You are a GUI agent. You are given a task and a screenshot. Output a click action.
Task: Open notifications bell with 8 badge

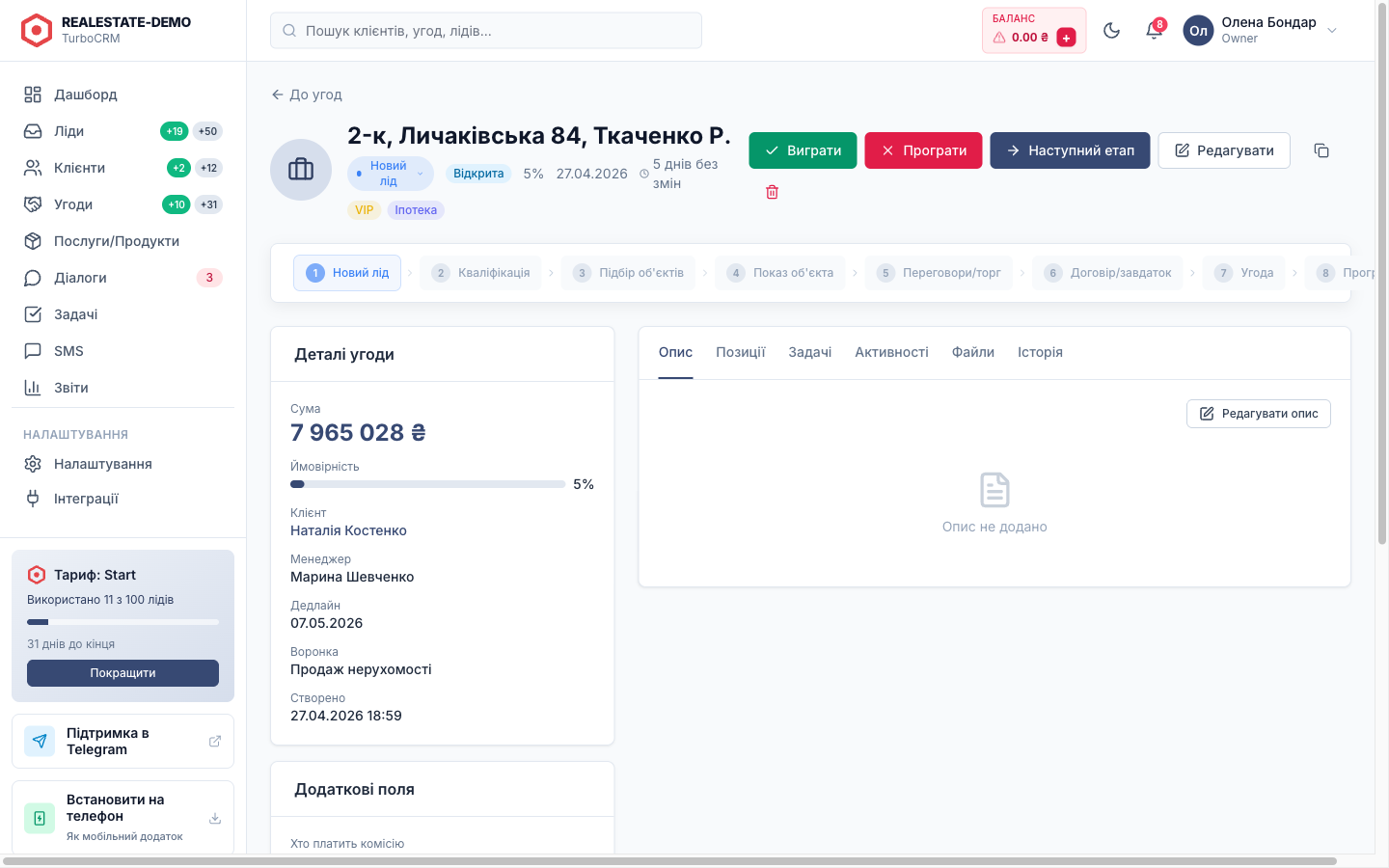[1155, 31]
